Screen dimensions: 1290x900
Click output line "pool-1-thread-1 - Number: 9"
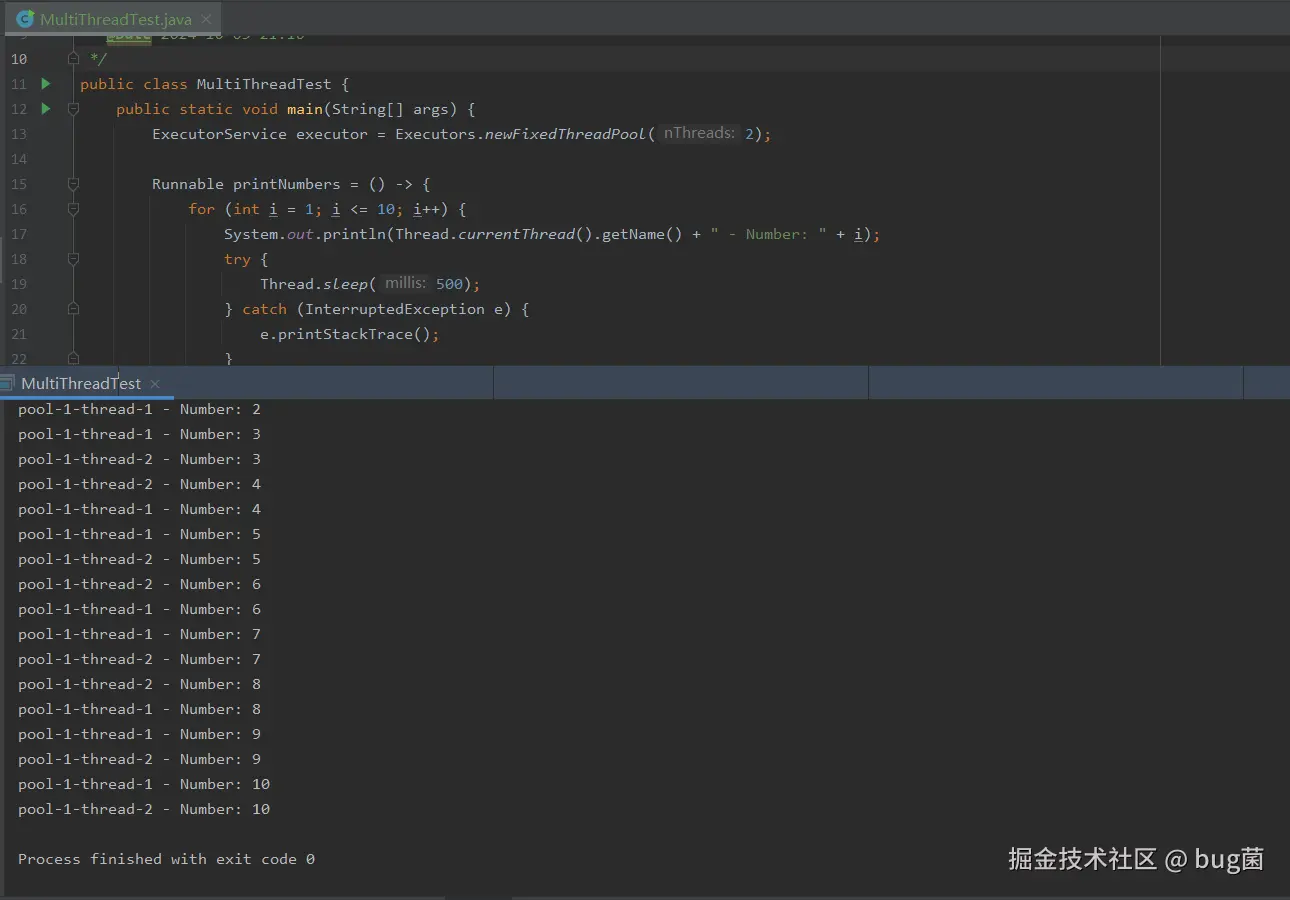(139, 734)
